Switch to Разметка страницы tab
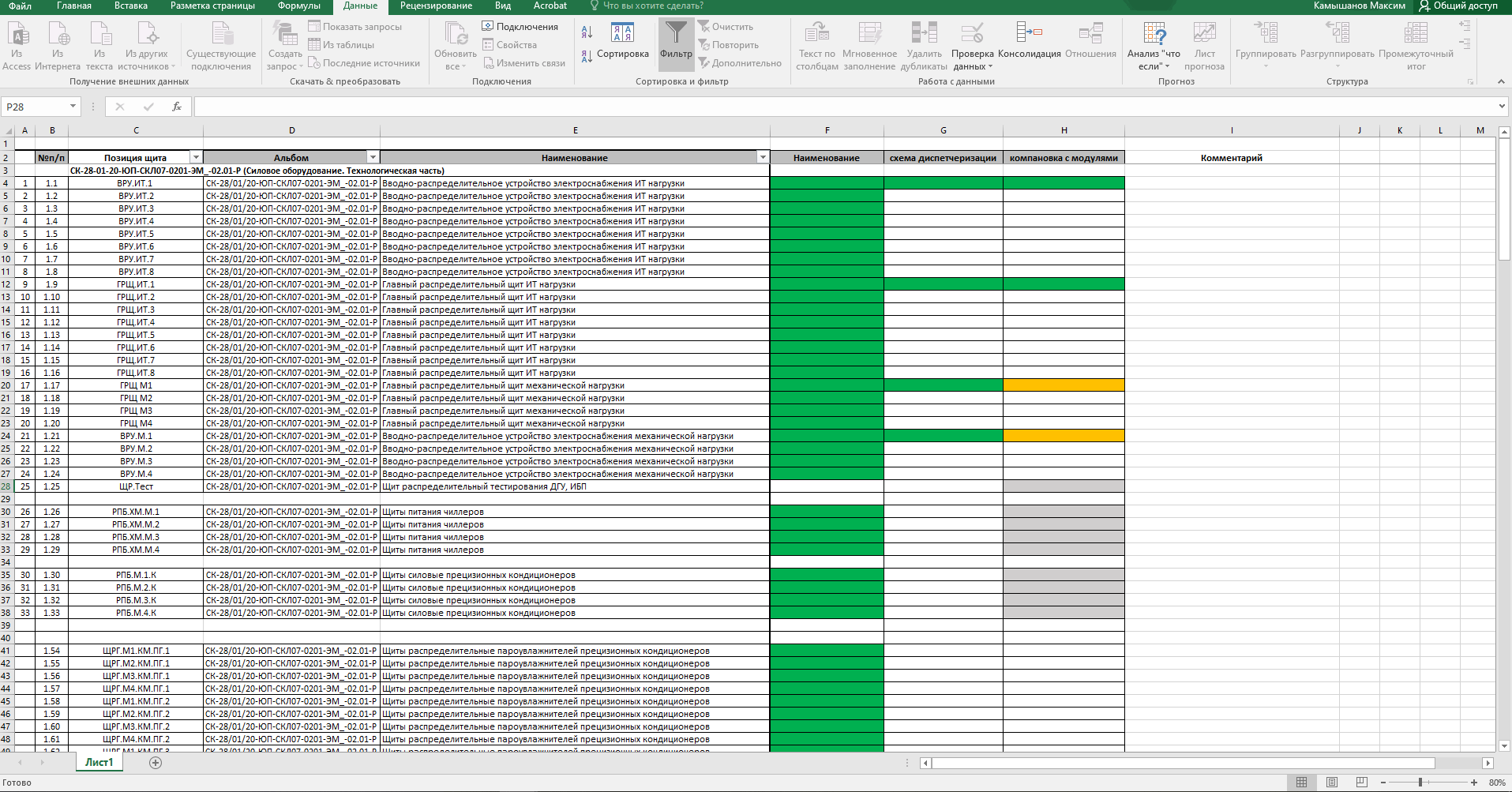Screen dimensions: 1512x792 tap(212, 6)
